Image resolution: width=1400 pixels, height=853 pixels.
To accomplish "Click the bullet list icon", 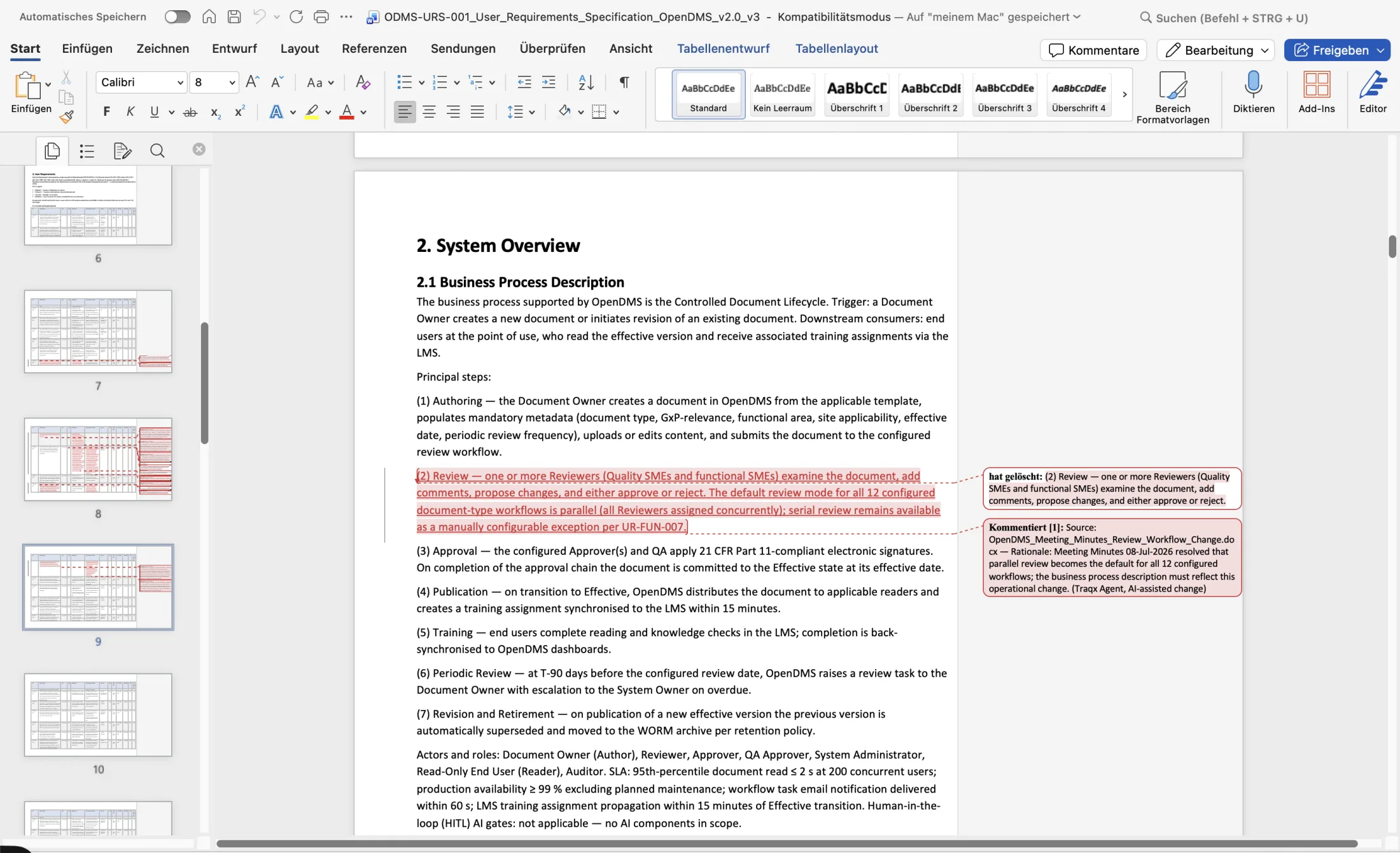I will 404,81.
